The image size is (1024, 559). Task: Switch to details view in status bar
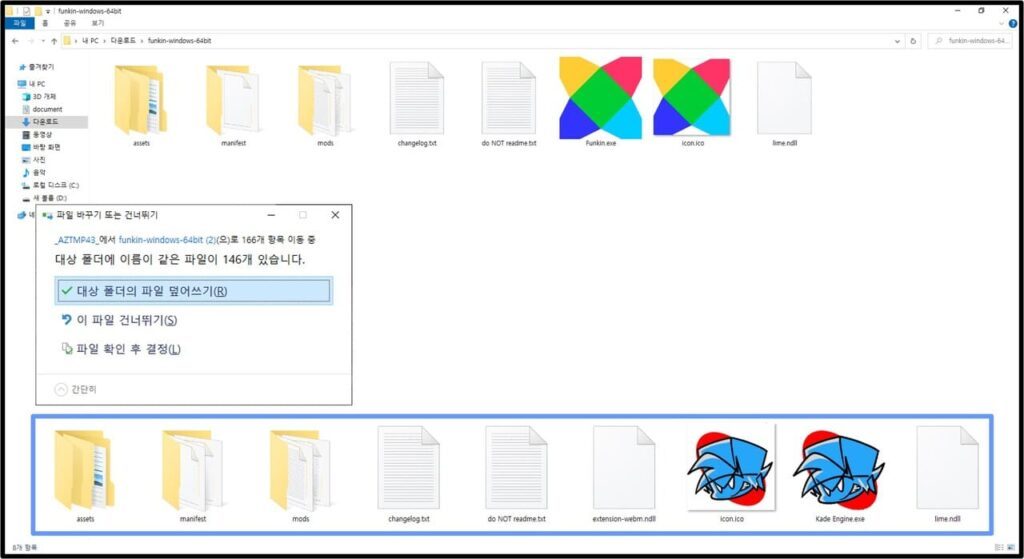[997, 547]
